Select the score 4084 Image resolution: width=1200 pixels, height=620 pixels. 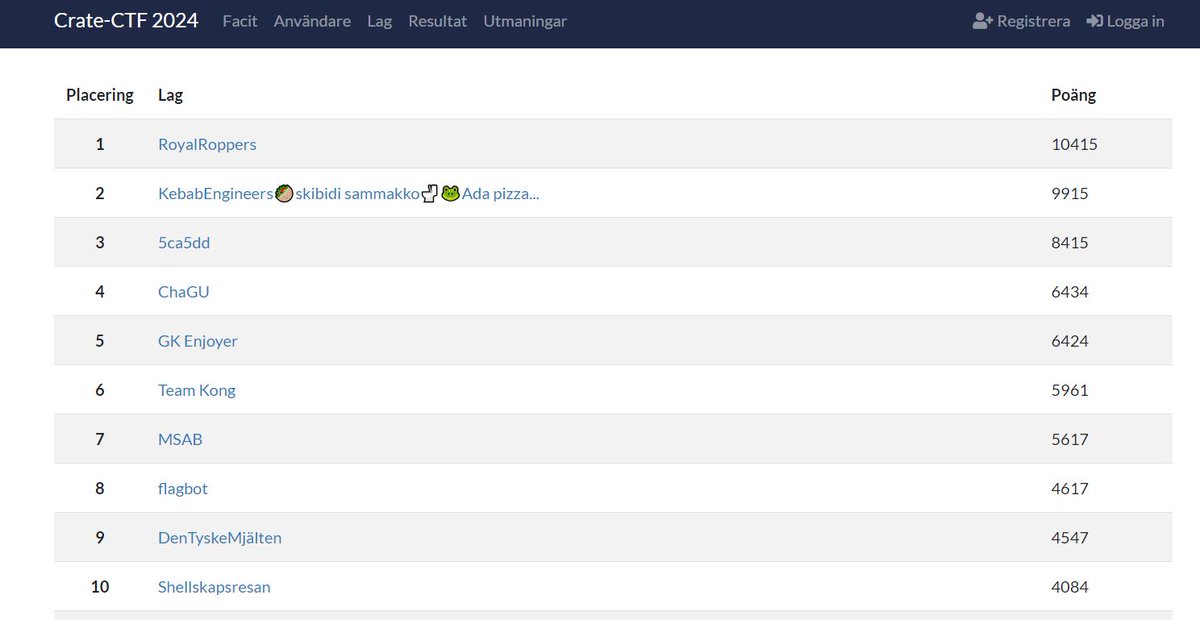point(1070,587)
